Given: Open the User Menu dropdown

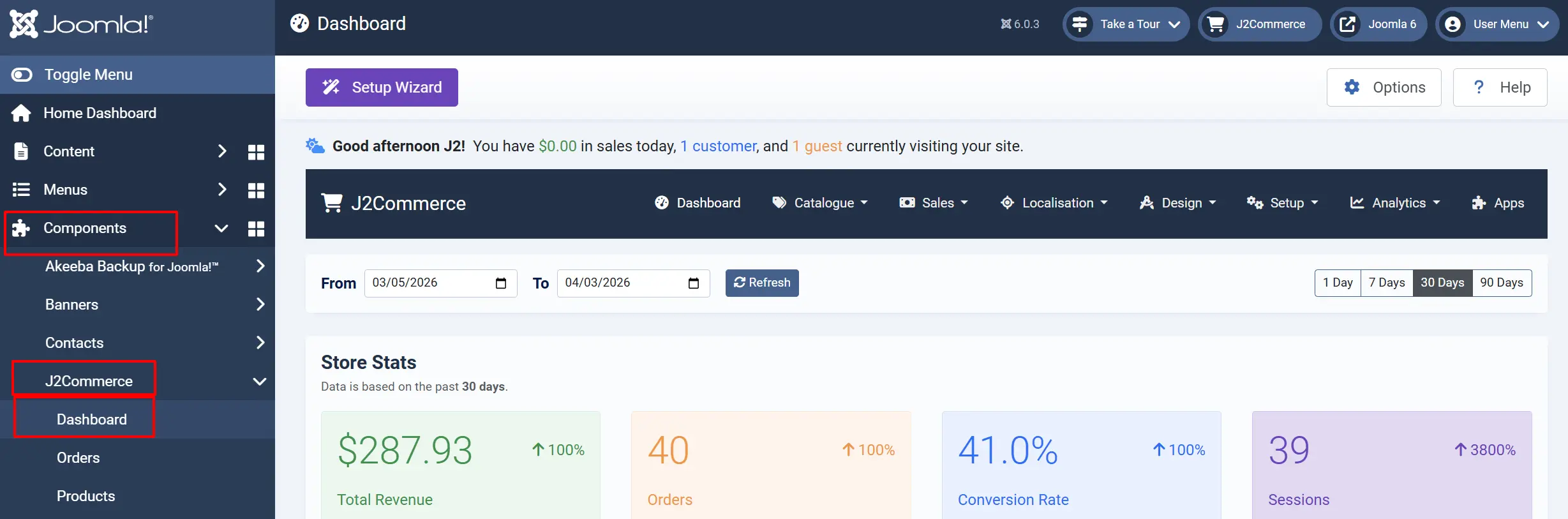Looking at the screenshot, I should 1497,24.
